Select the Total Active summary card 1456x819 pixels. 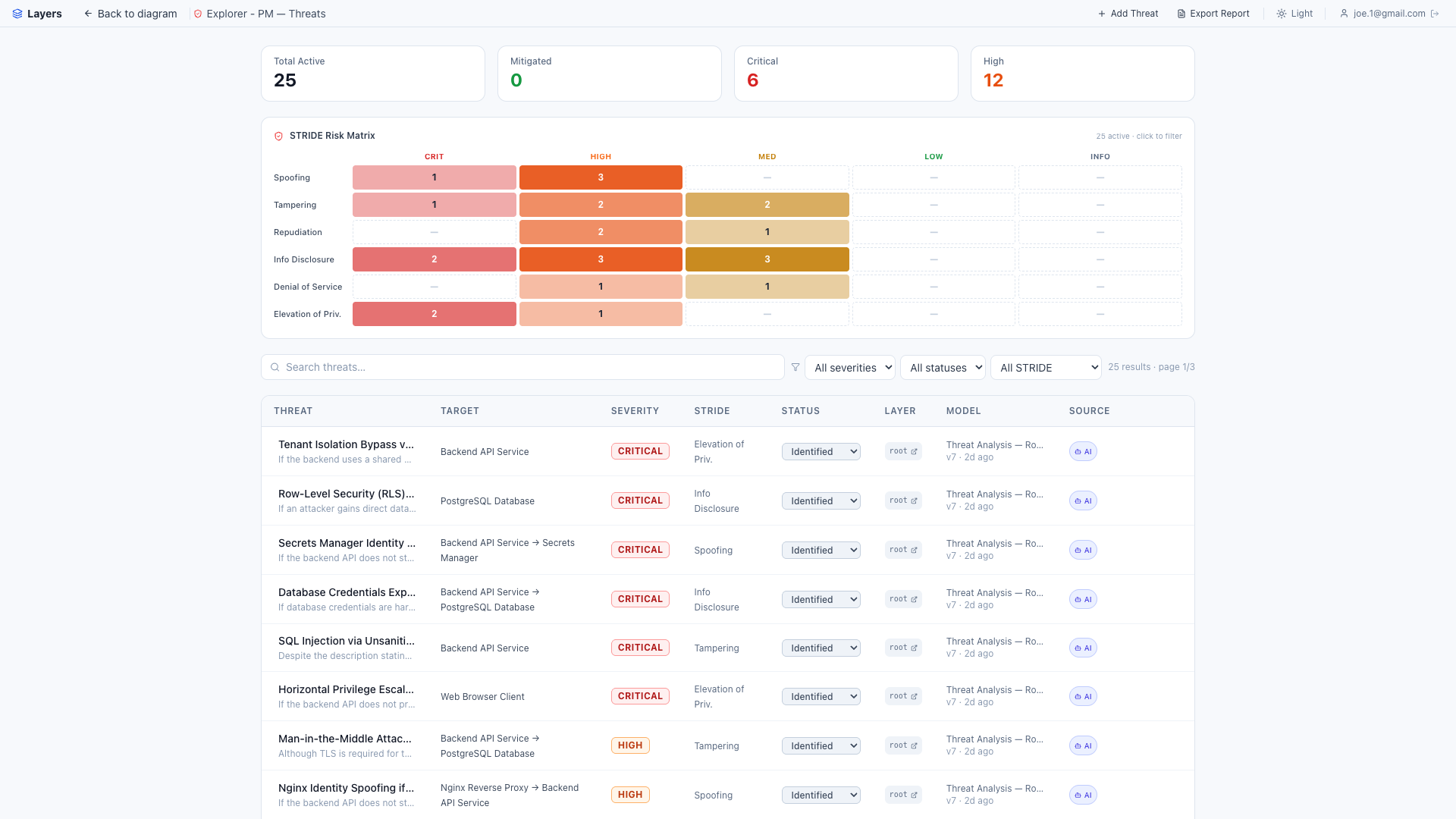[x=373, y=74]
